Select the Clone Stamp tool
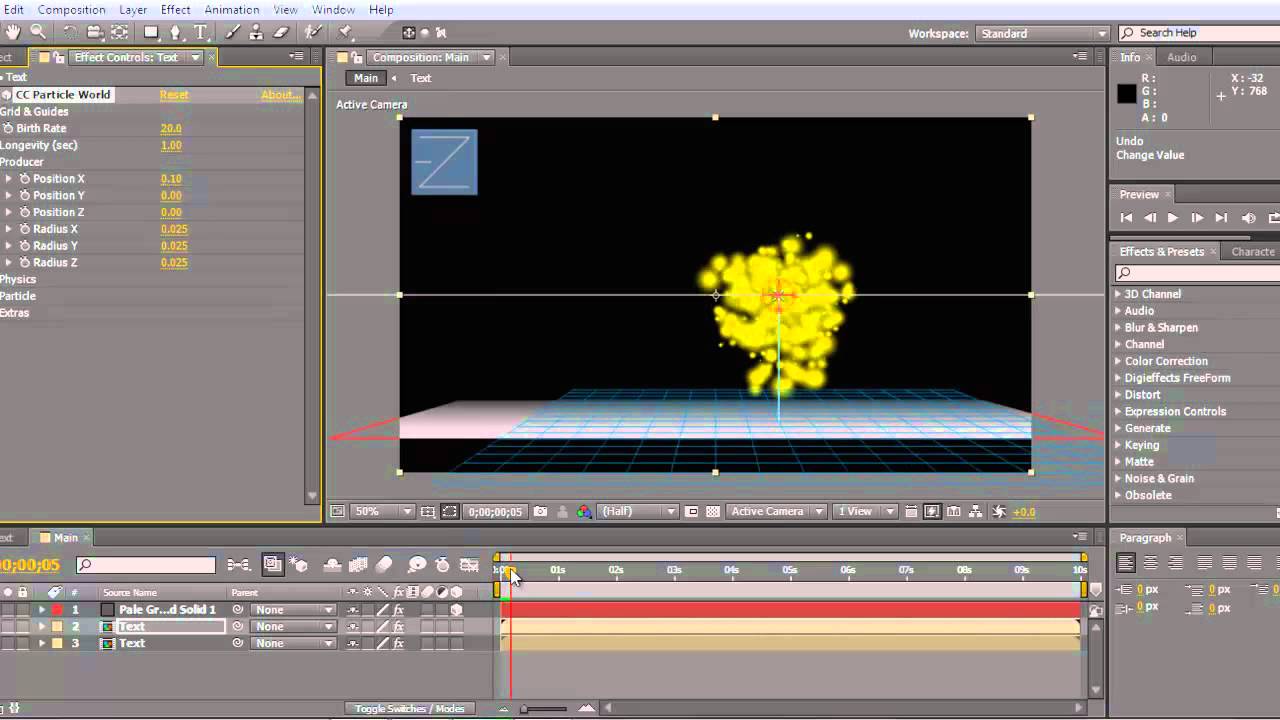 point(257,32)
